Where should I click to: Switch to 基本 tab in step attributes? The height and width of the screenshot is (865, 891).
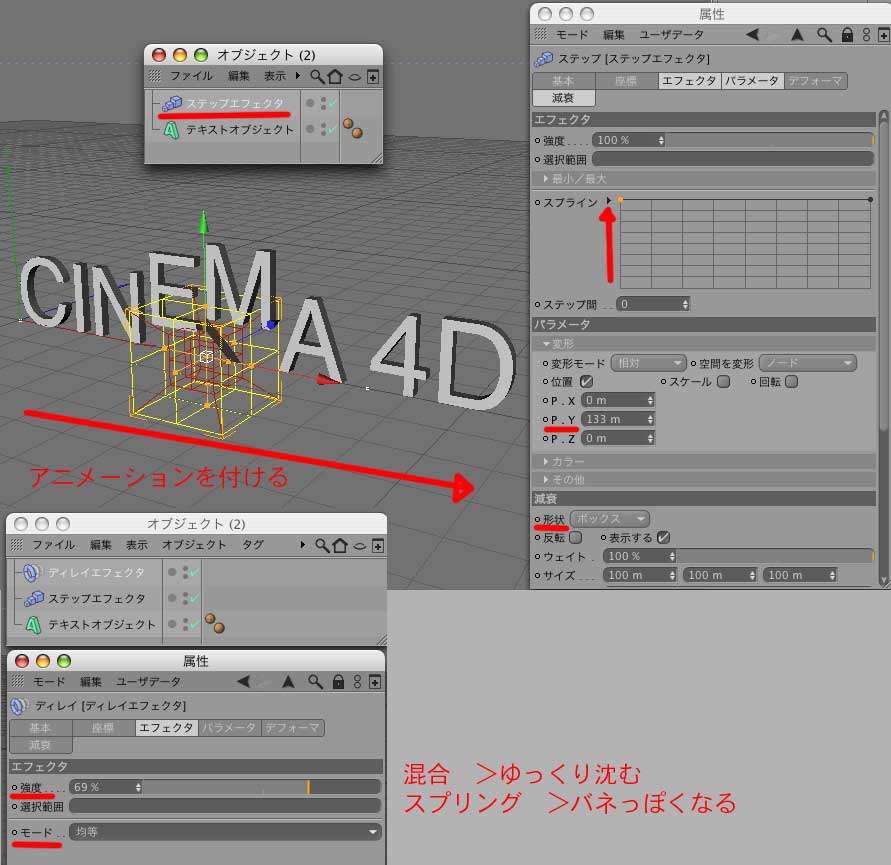[x=563, y=81]
